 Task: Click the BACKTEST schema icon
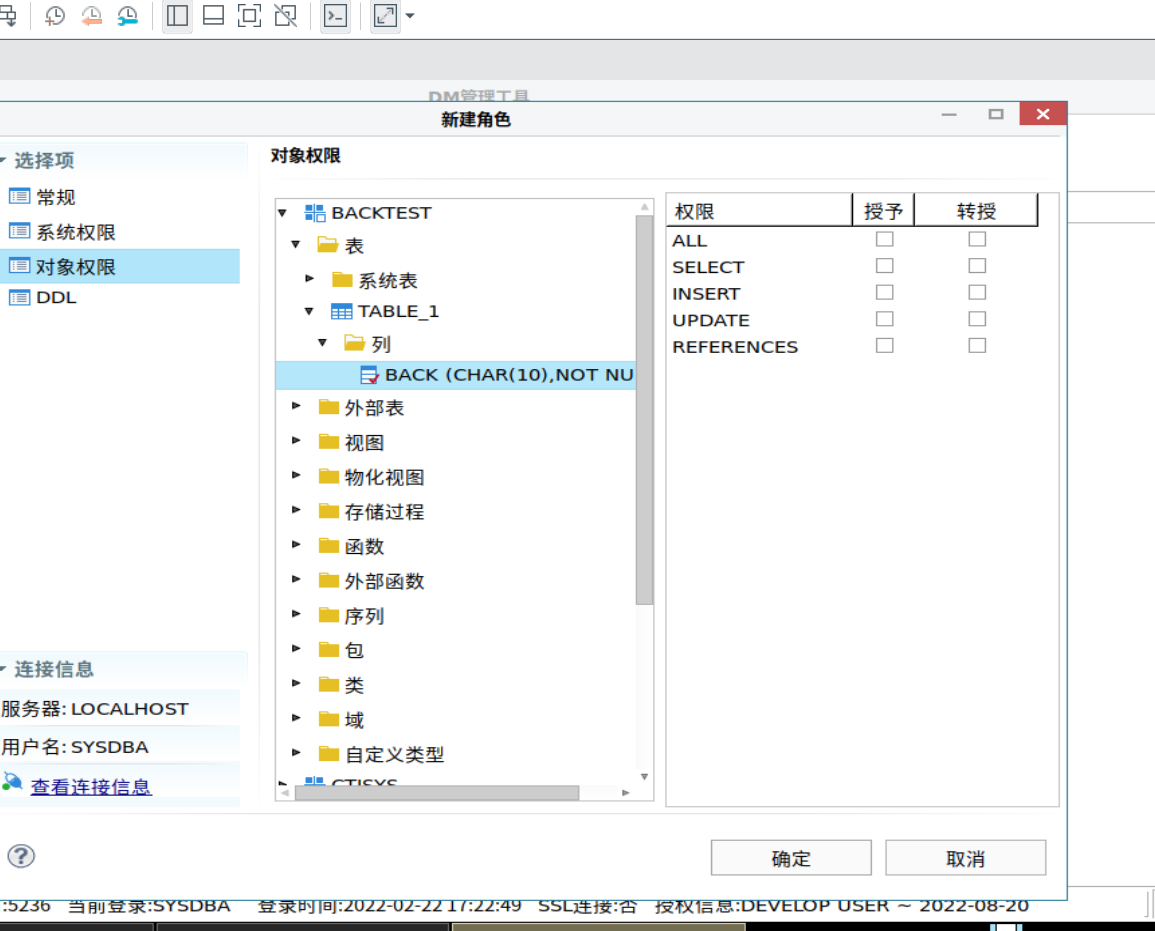315,213
